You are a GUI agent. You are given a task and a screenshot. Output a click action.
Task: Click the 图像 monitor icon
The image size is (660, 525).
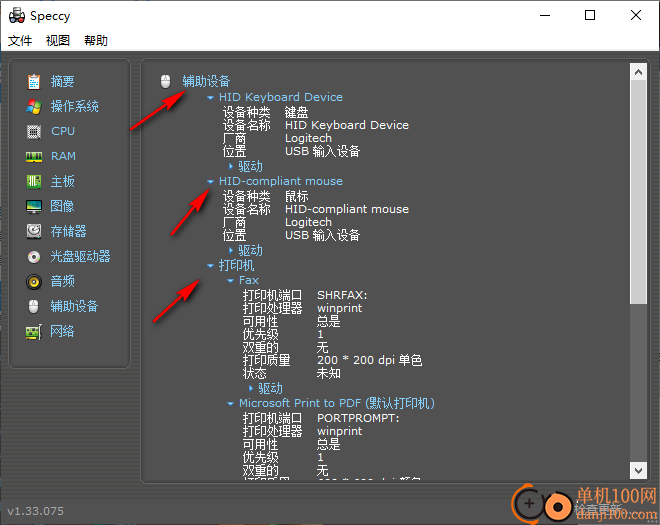point(34,207)
